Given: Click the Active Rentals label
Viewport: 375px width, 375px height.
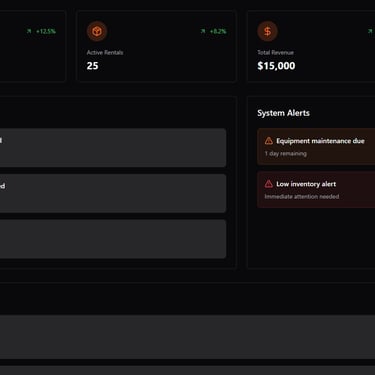Looking at the screenshot, I should tap(105, 52).
